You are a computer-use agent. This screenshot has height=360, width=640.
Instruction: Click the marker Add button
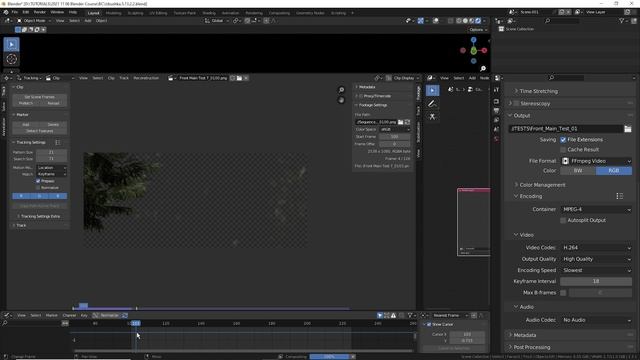[26, 124]
